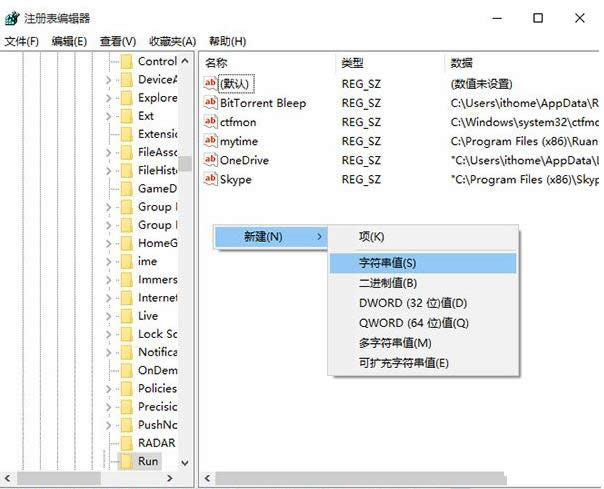This screenshot has width=604, height=489.
Task: Choose 多字符串值(M) from the submenu
Action: (423, 343)
